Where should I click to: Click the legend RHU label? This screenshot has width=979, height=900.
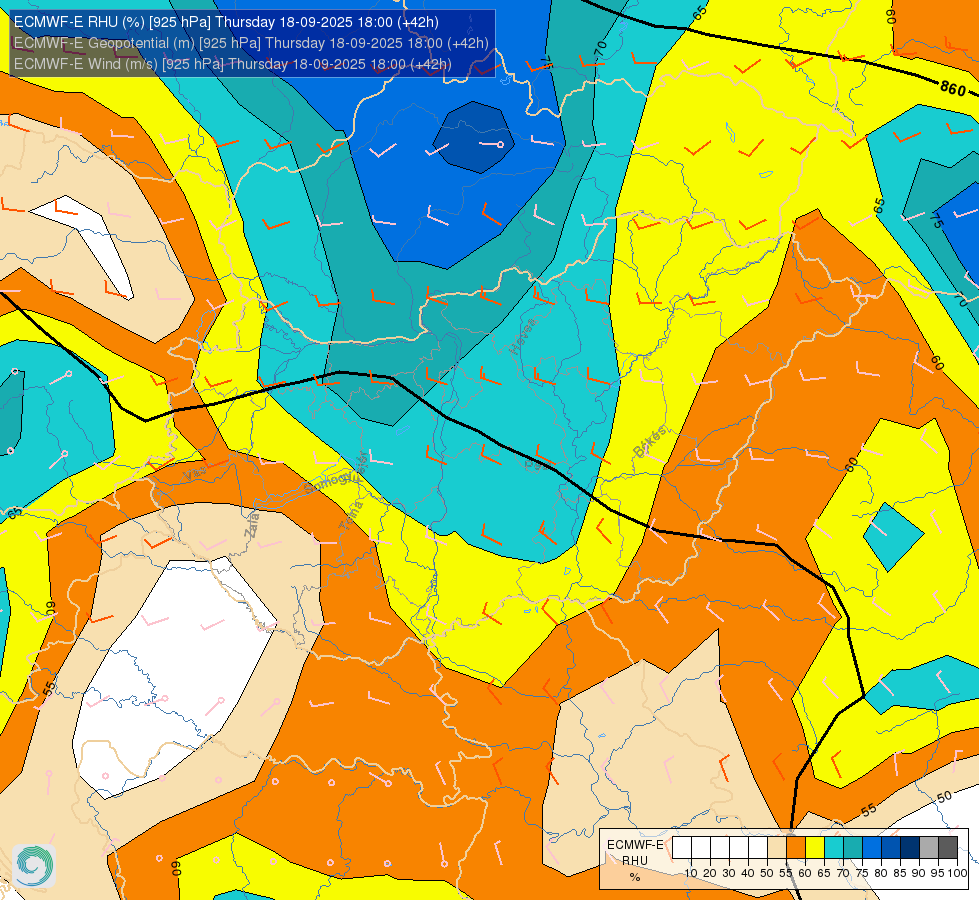635,861
